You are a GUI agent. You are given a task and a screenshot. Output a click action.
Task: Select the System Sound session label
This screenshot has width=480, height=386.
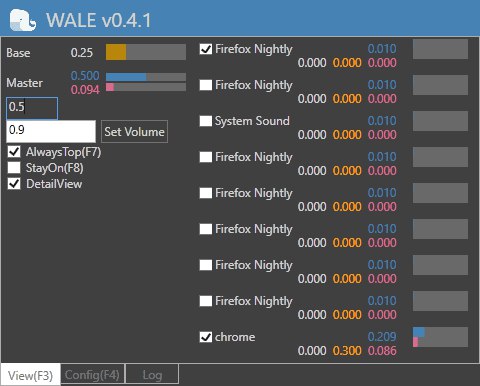252,121
